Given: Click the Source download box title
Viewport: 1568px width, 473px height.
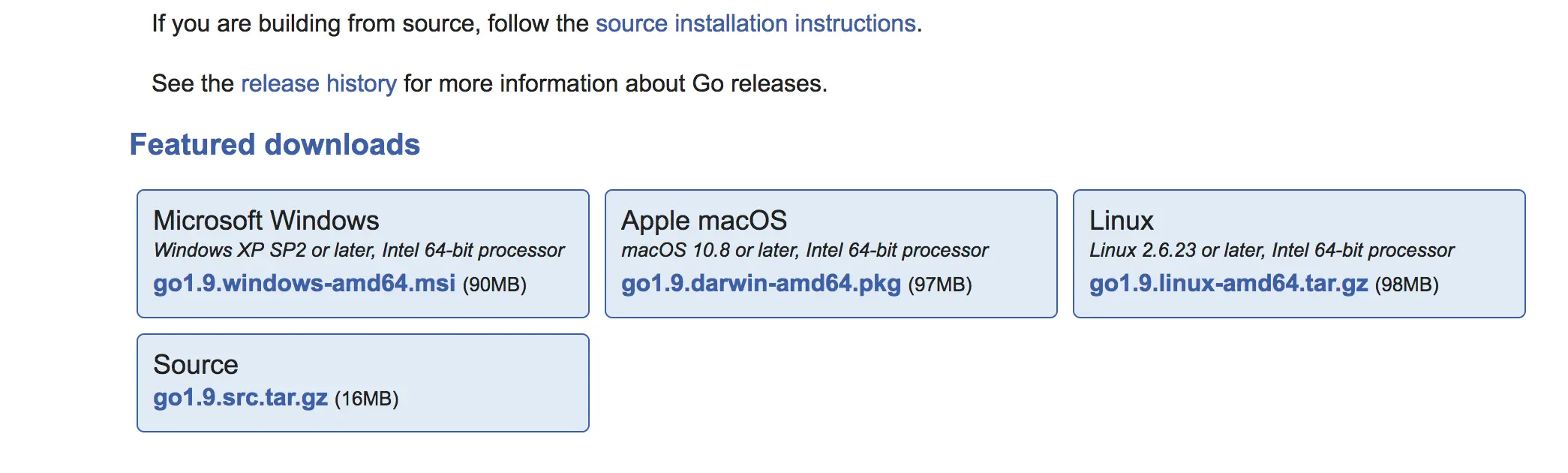Looking at the screenshot, I should pyautogui.click(x=195, y=365).
